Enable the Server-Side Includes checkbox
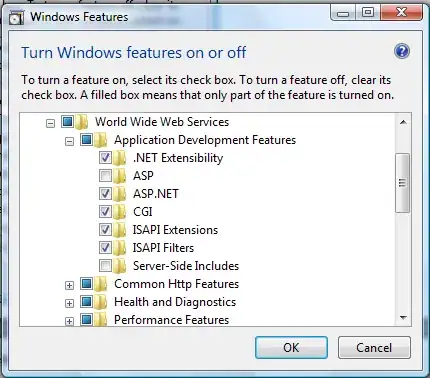The width and height of the screenshot is (430, 378). pos(105,266)
